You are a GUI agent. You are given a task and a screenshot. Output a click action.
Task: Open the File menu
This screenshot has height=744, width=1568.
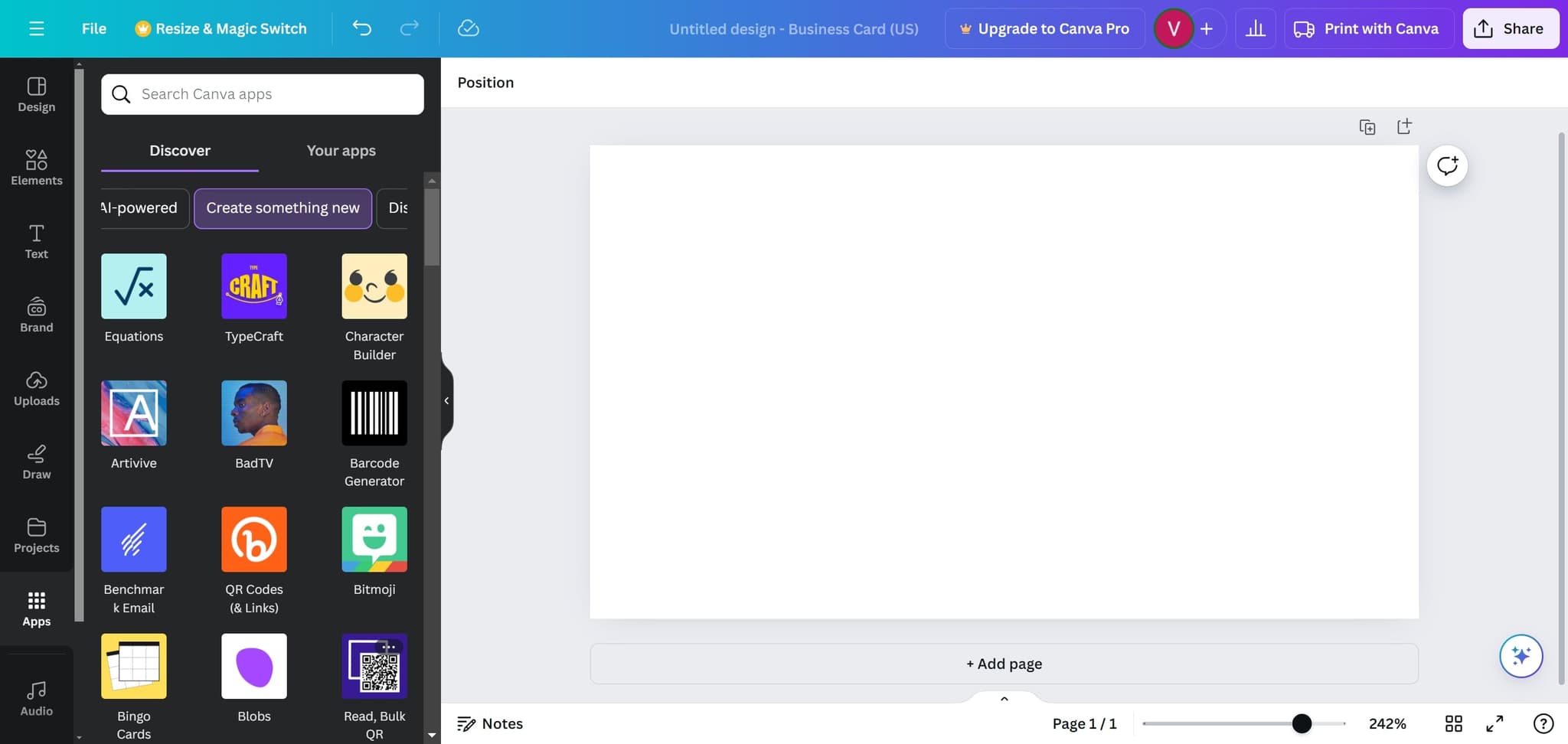click(93, 28)
